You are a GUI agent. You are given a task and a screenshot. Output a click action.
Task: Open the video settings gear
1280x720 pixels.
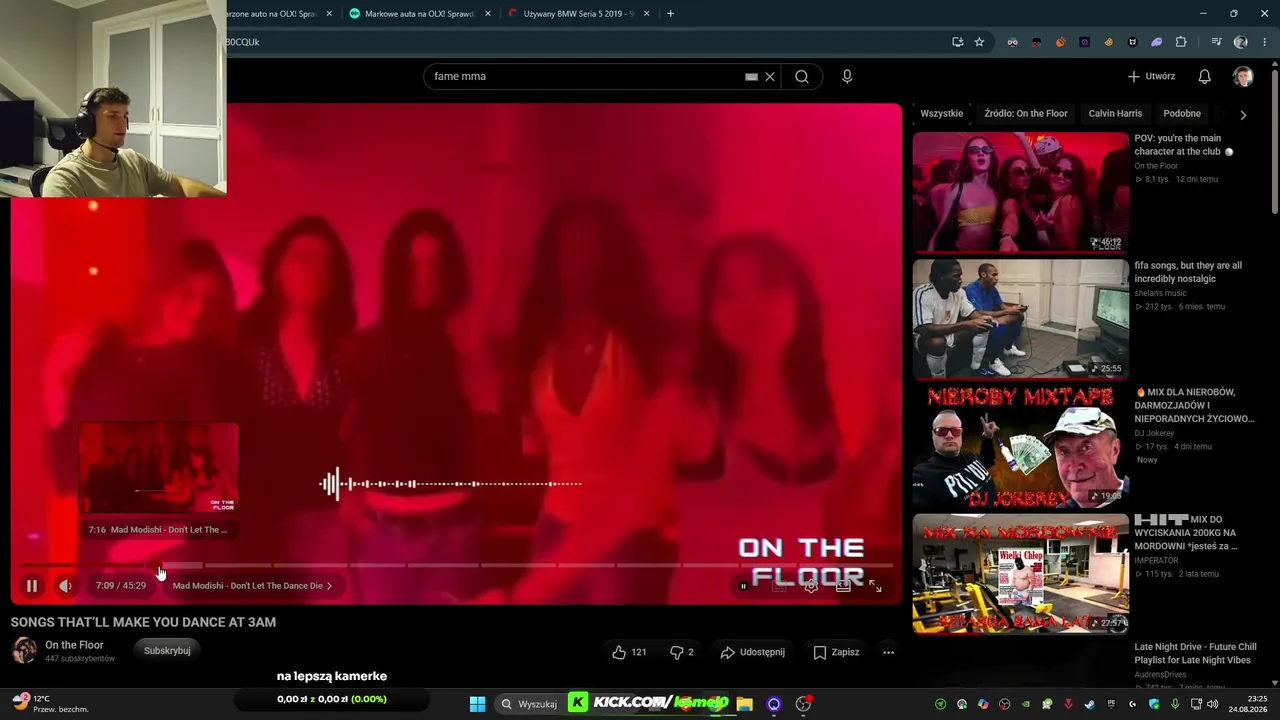pos(811,586)
